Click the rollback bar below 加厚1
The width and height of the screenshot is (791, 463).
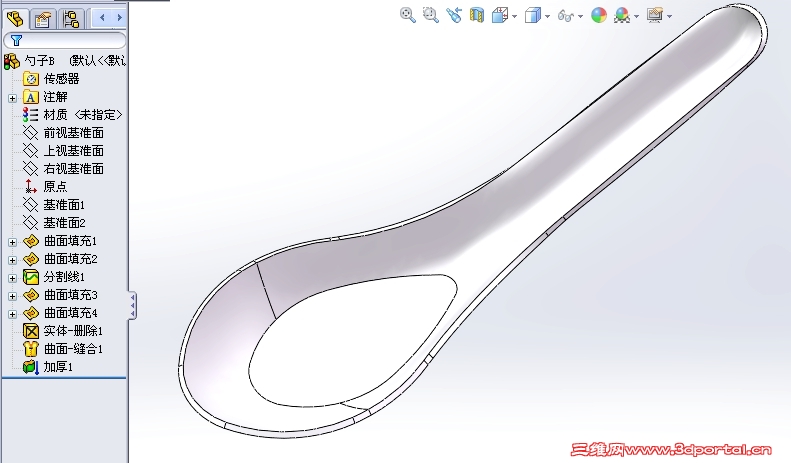(x=64, y=378)
